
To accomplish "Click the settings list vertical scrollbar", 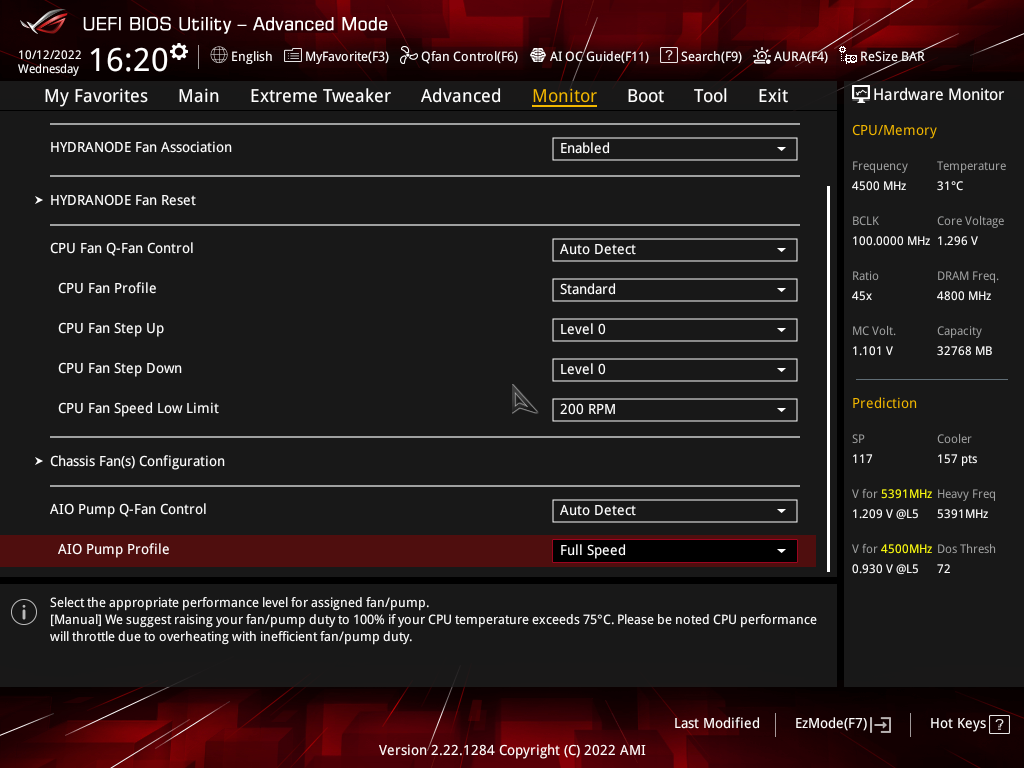I will (x=829, y=379).
